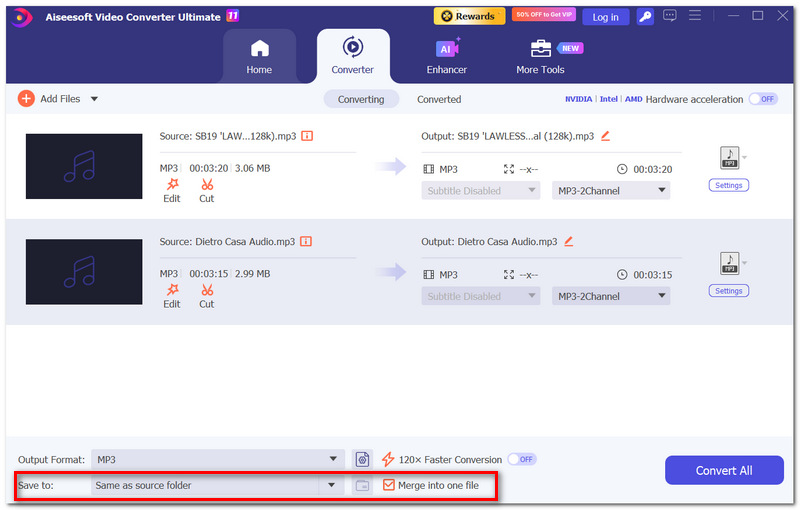Toggle Hardware acceleration switch
The width and height of the screenshot is (800, 510).
pyautogui.click(x=763, y=99)
